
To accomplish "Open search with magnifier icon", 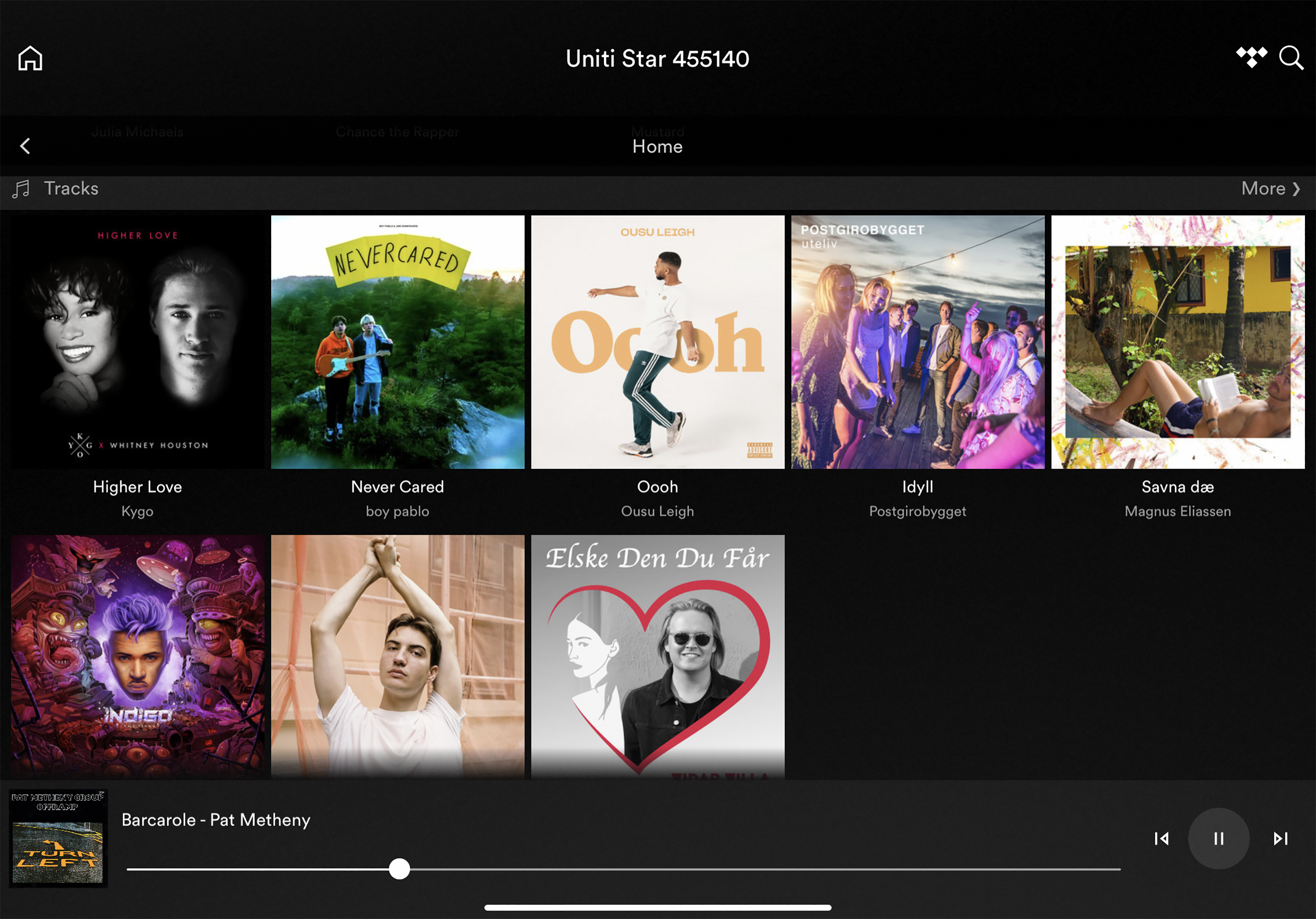I will (x=1291, y=58).
